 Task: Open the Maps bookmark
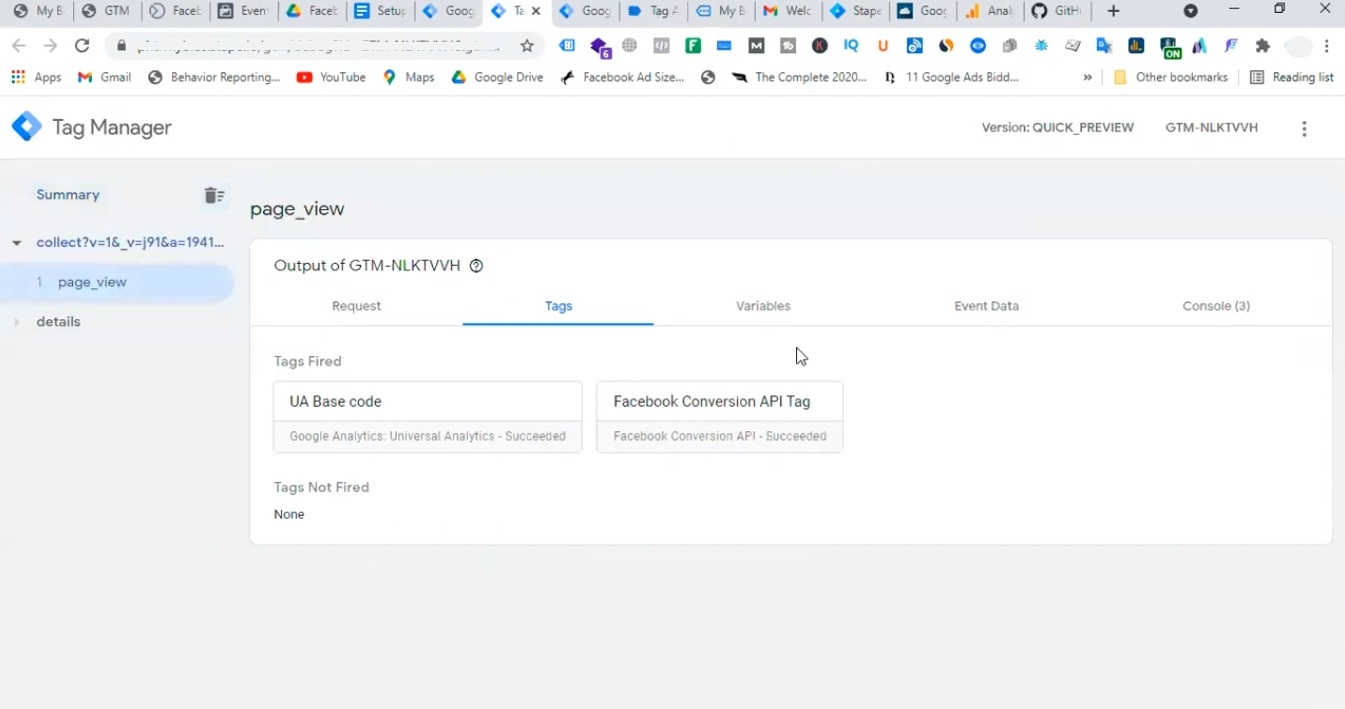[408, 77]
